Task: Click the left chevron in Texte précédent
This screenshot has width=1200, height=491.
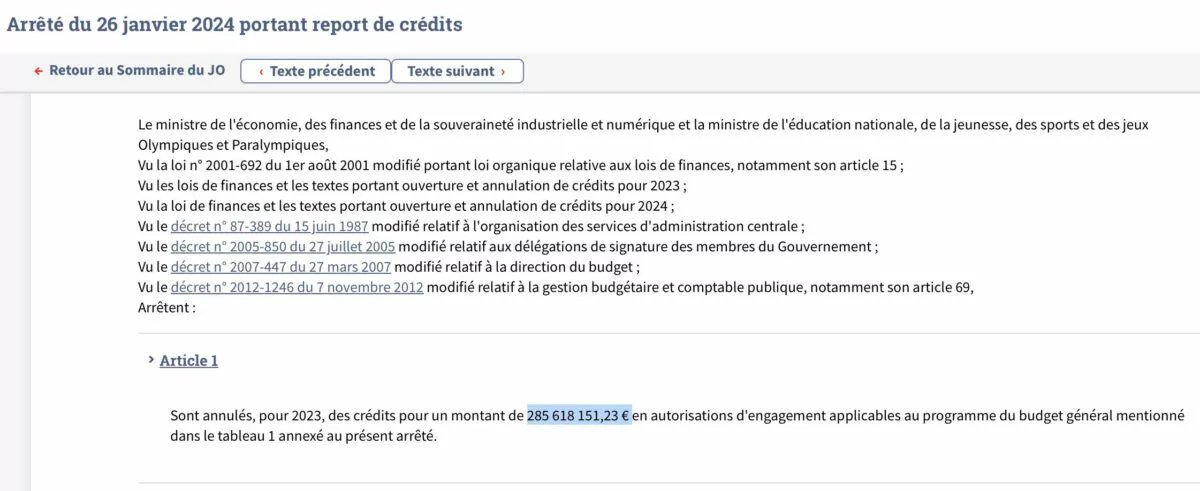Action: [x=261, y=71]
